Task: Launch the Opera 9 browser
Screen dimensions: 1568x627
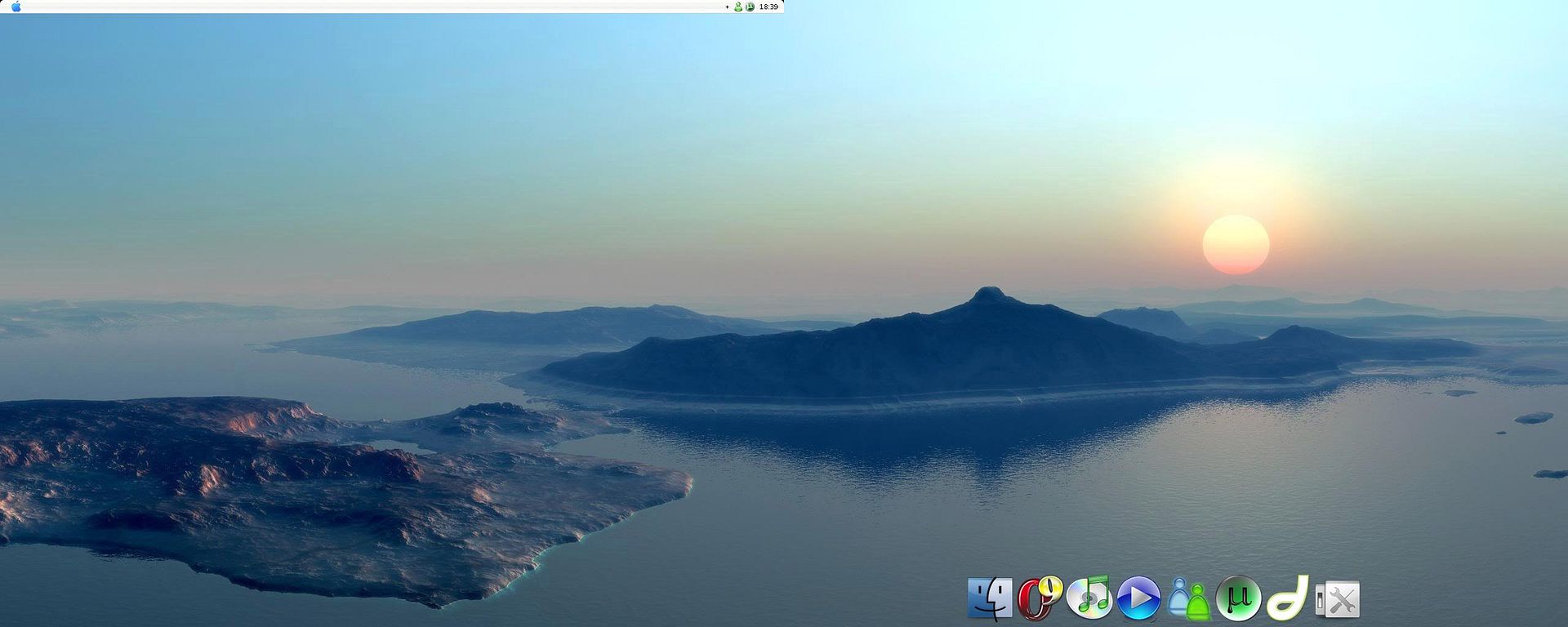Action: (1039, 598)
